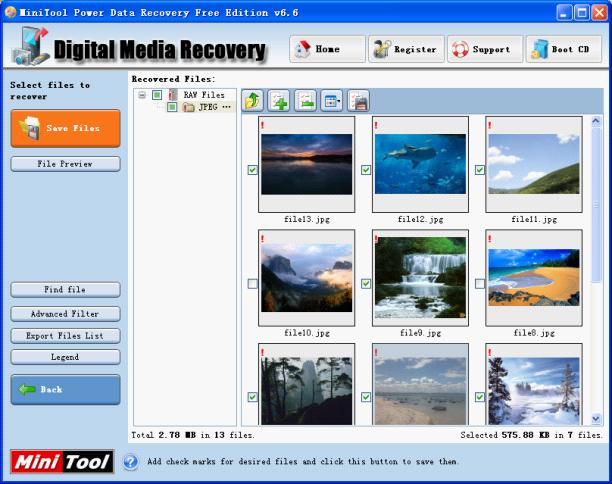Collapse the RAW Files tree node
Viewport: 612px width, 484px height.
click(x=142, y=95)
